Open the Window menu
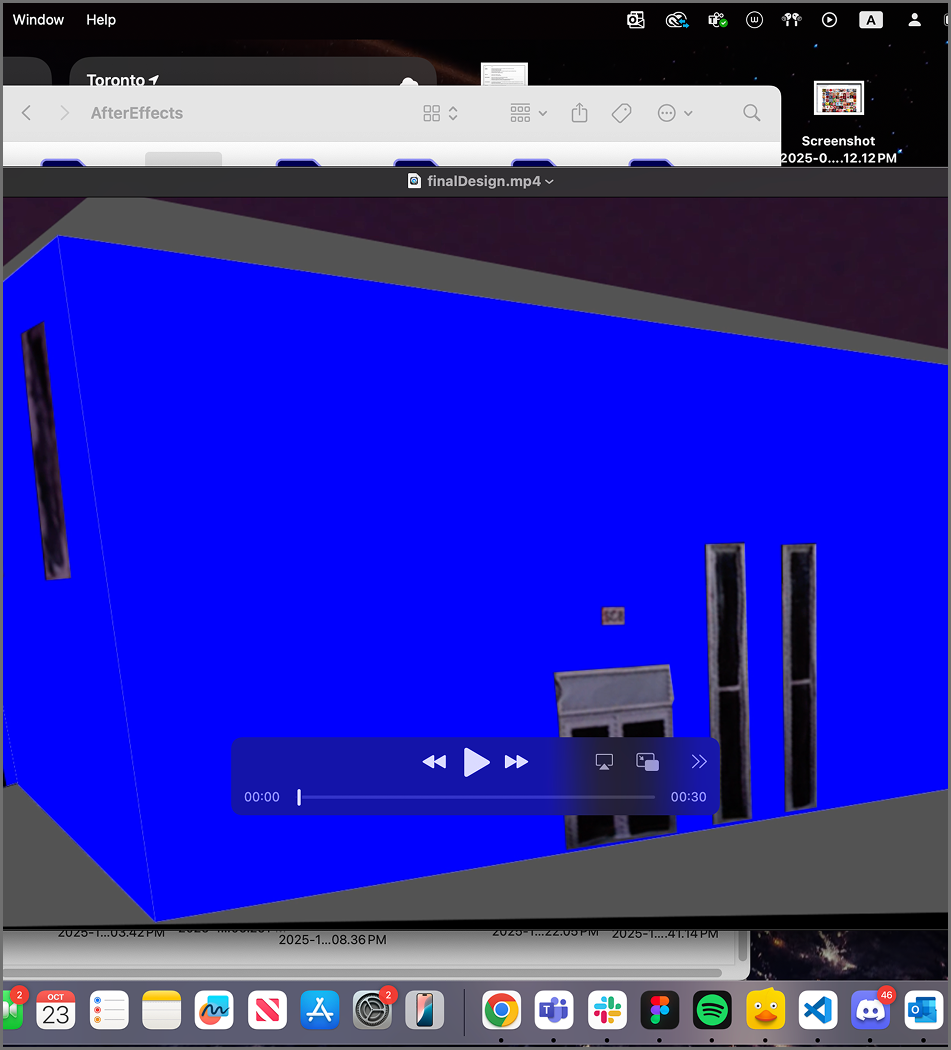 pos(37,19)
